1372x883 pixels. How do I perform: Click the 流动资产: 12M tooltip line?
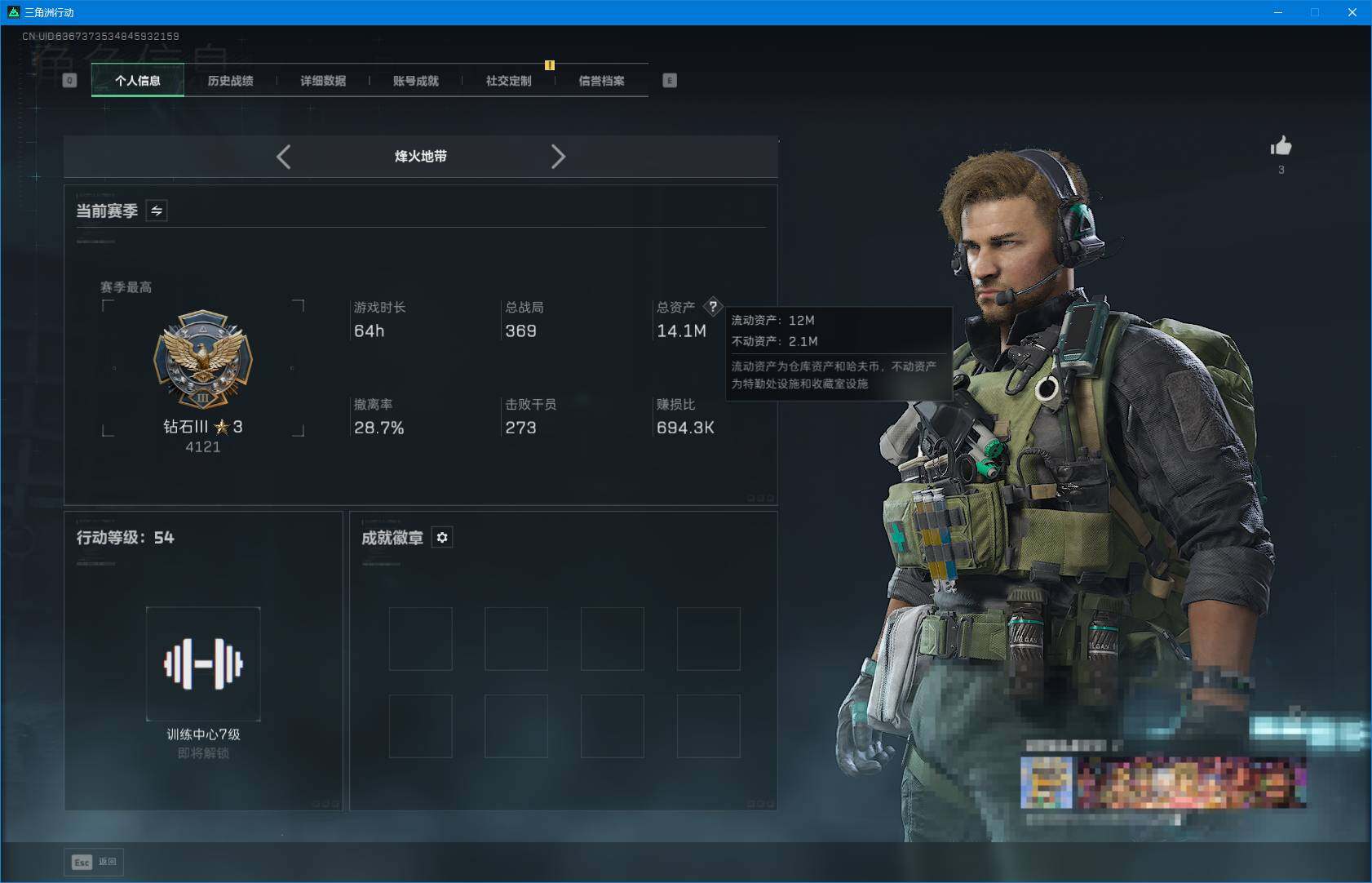773,321
